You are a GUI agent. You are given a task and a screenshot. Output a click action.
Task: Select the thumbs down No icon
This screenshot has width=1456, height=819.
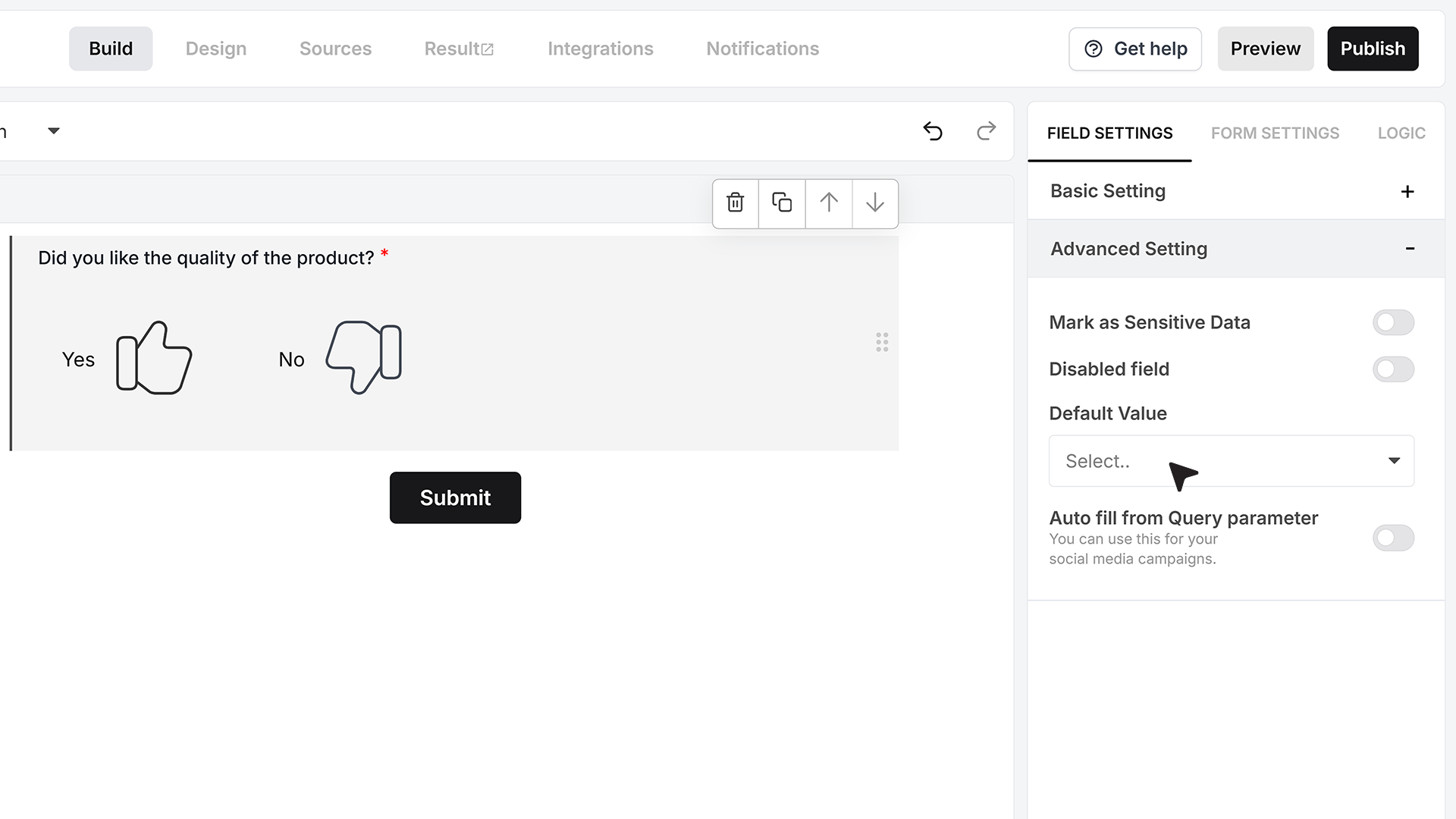[364, 357]
